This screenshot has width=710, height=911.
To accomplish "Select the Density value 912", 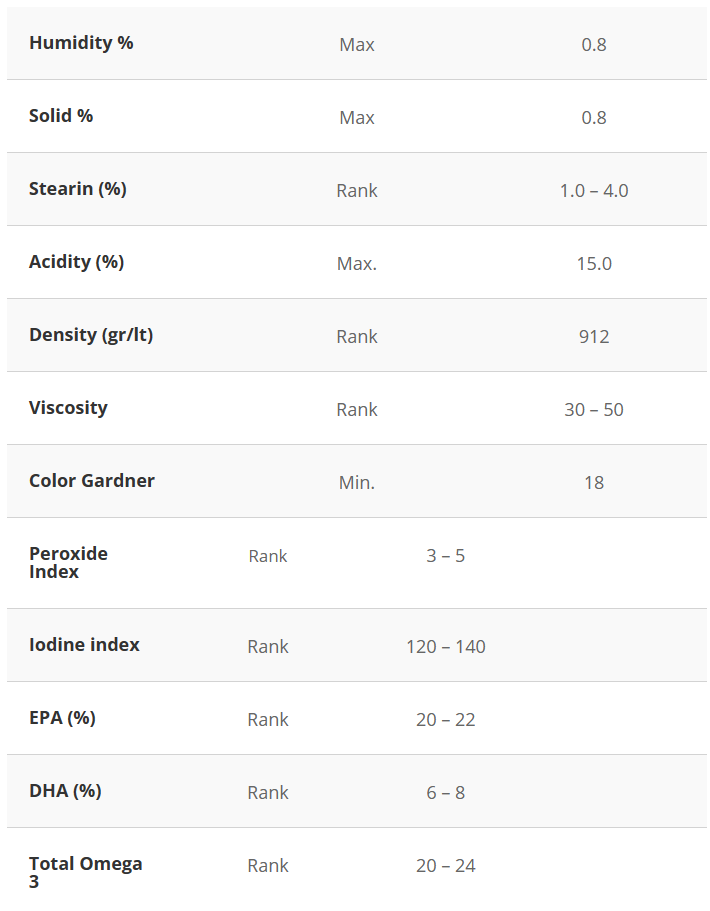I will (x=594, y=337).
